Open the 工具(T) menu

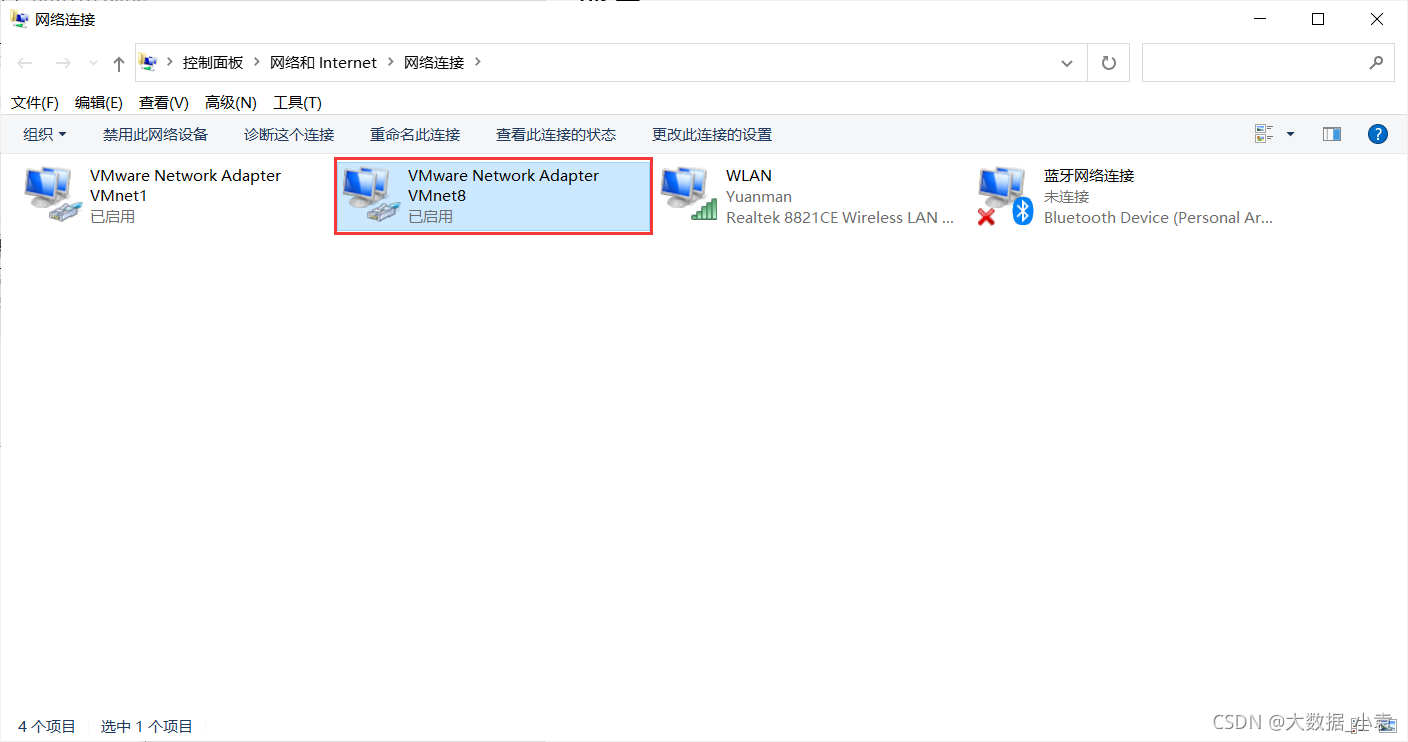pyautogui.click(x=298, y=103)
